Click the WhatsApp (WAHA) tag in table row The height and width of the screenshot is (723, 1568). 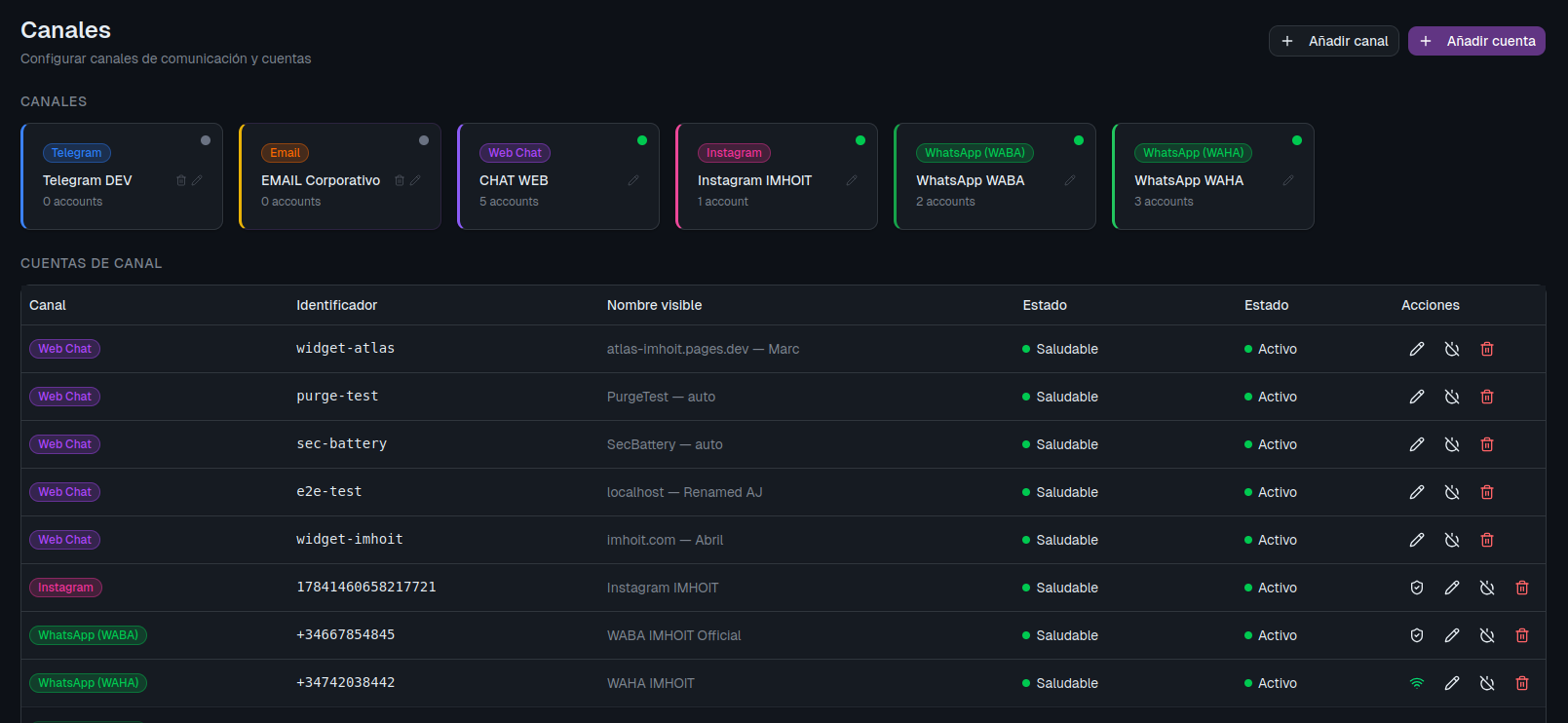pyautogui.click(x=89, y=683)
